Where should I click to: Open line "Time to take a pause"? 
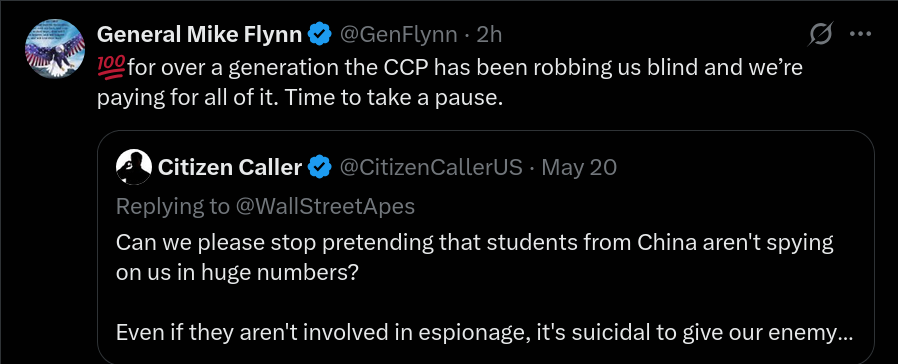393,98
